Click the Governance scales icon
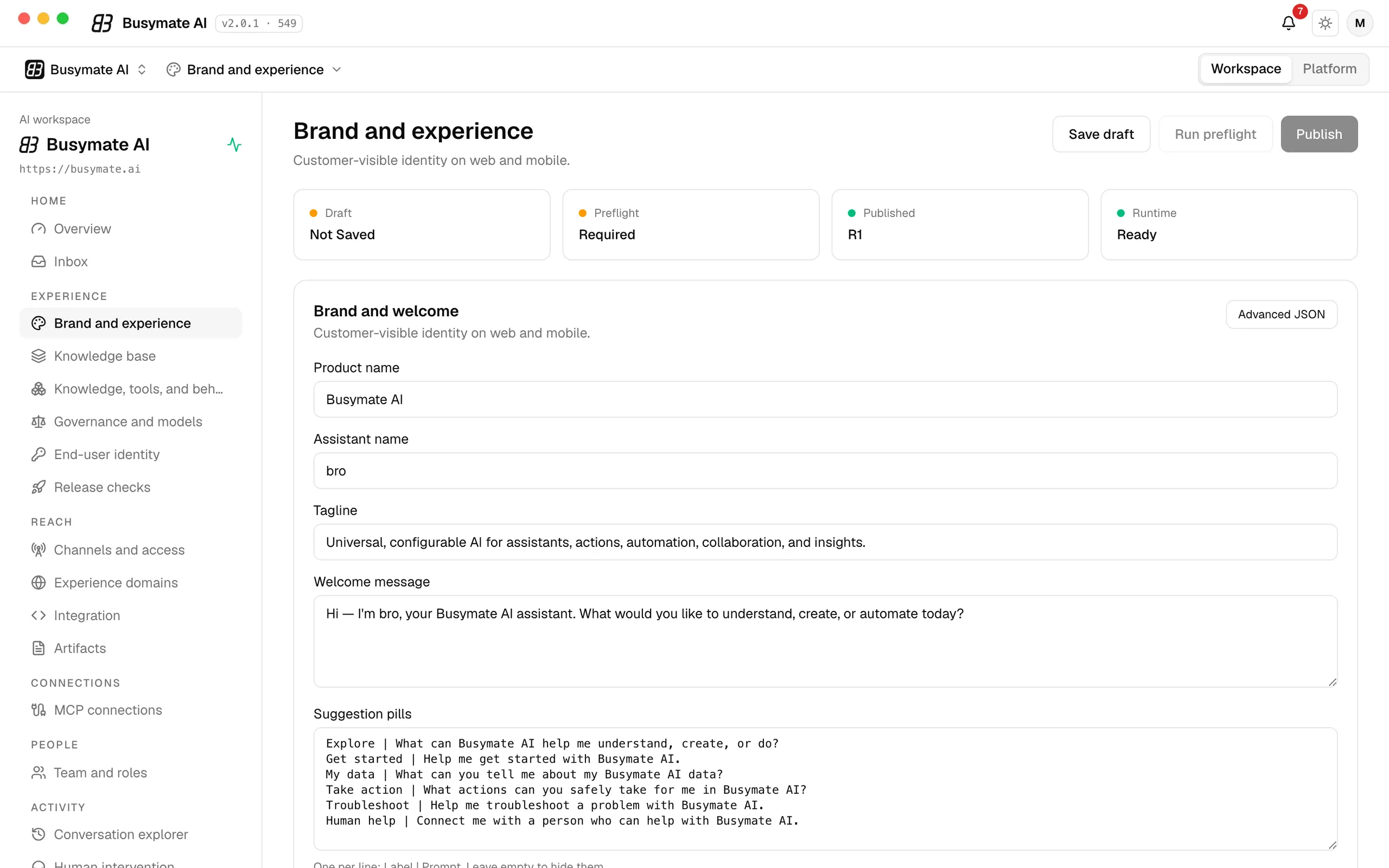Viewport: 1389px width, 868px height. pos(39,422)
